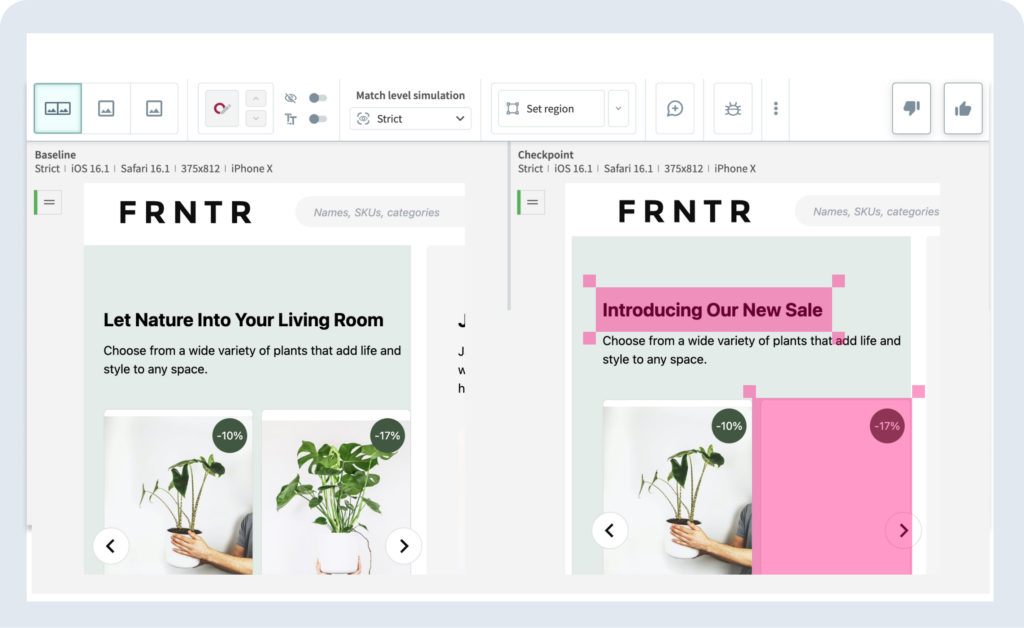Open the three-dot overflow menu
Image resolution: width=1024 pixels, height=628 pixels.
tap(776, 108)
